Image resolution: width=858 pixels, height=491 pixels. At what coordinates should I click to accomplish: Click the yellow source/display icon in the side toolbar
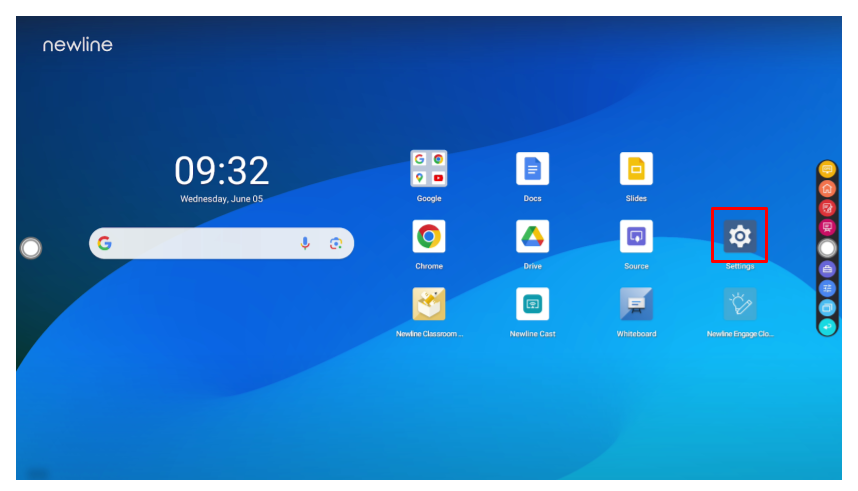[827, 169]
